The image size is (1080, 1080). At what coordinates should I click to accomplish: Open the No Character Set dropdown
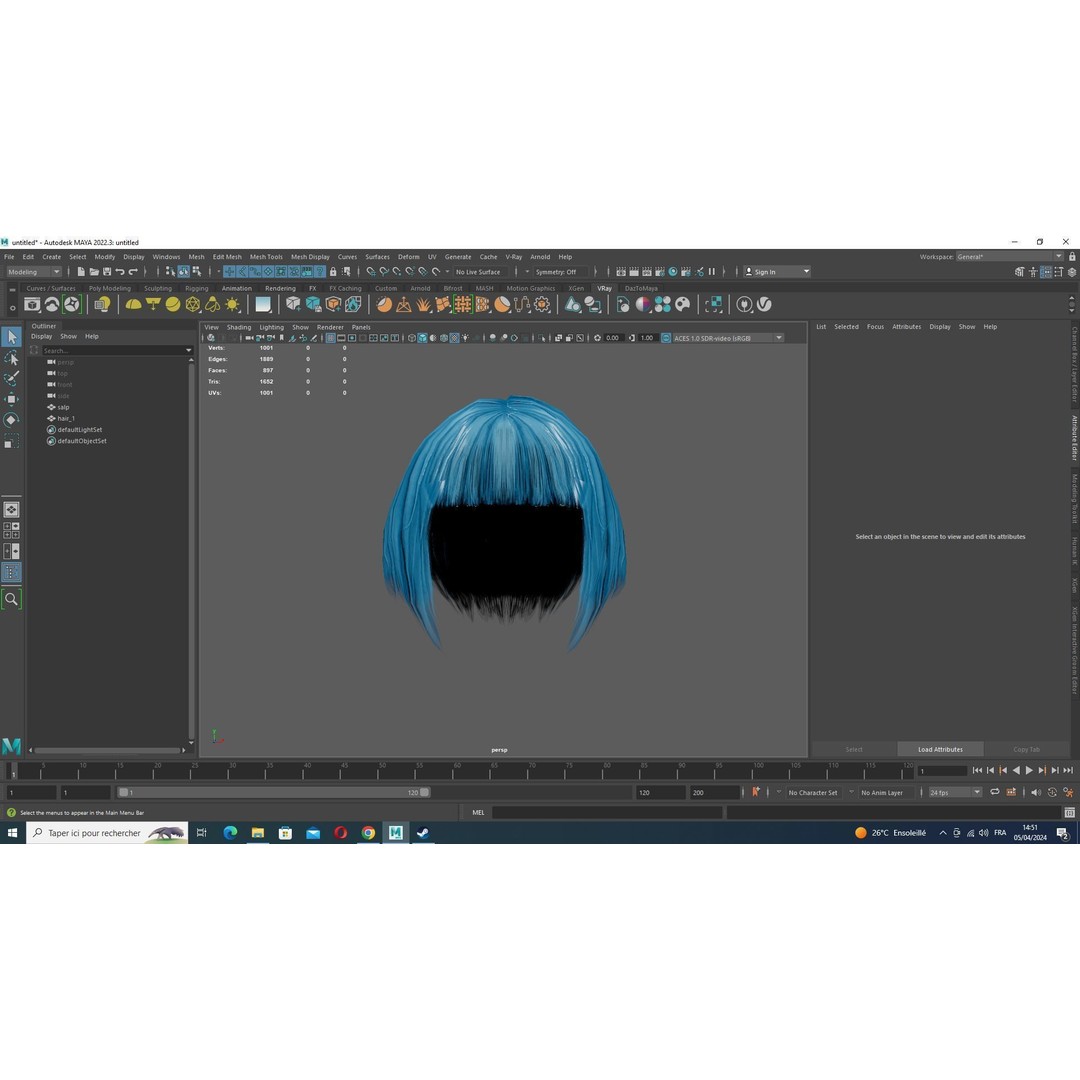point(813,793)
